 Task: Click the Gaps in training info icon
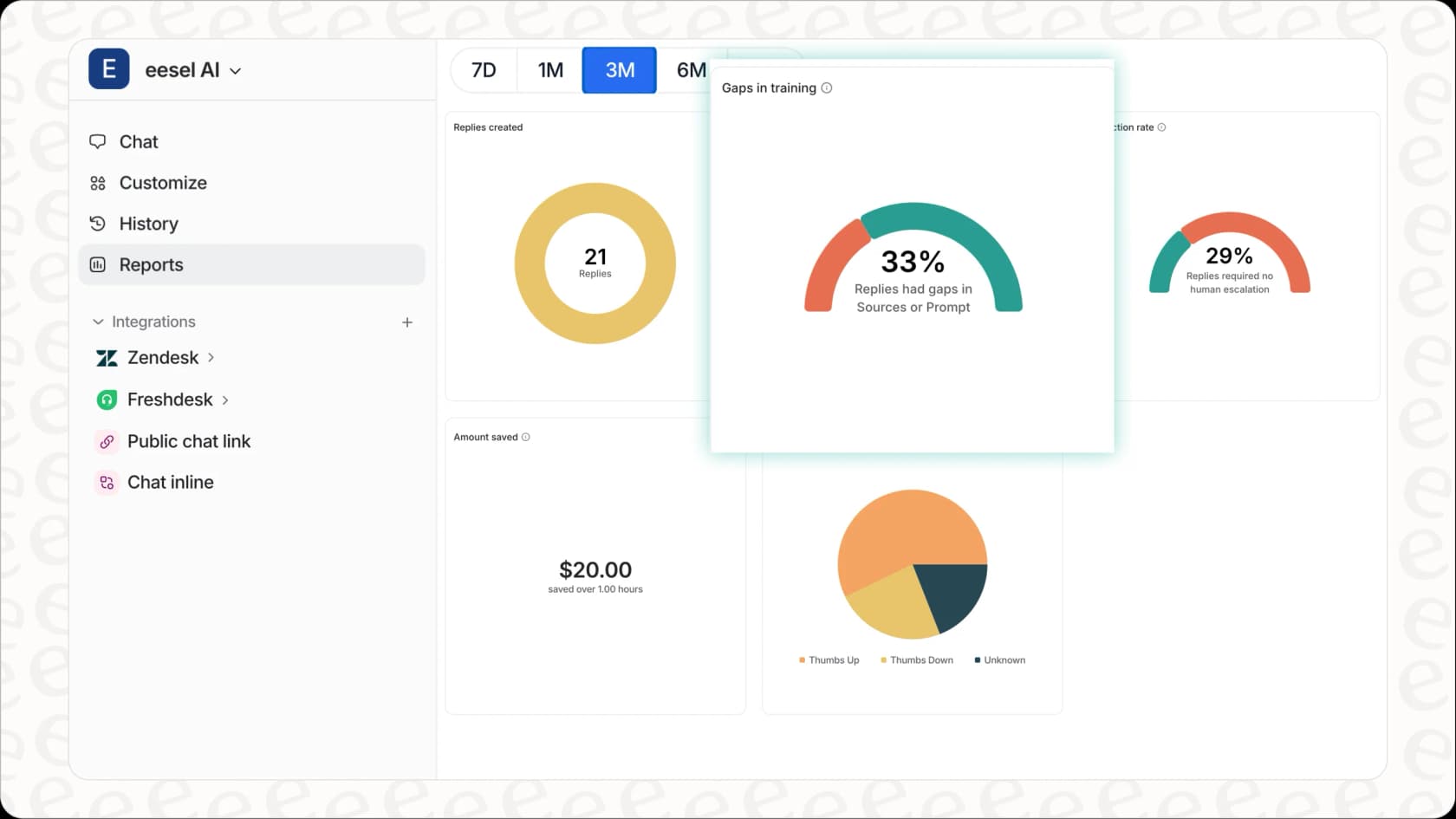[x=827, y=88]
